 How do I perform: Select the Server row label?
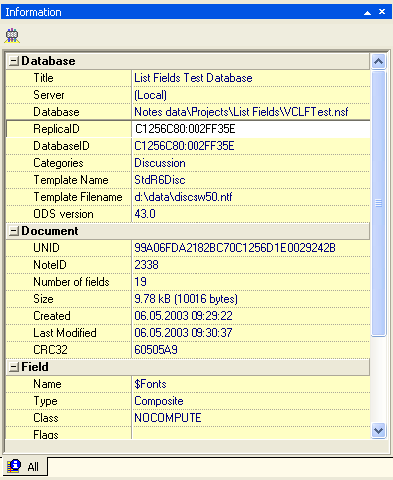49,95
